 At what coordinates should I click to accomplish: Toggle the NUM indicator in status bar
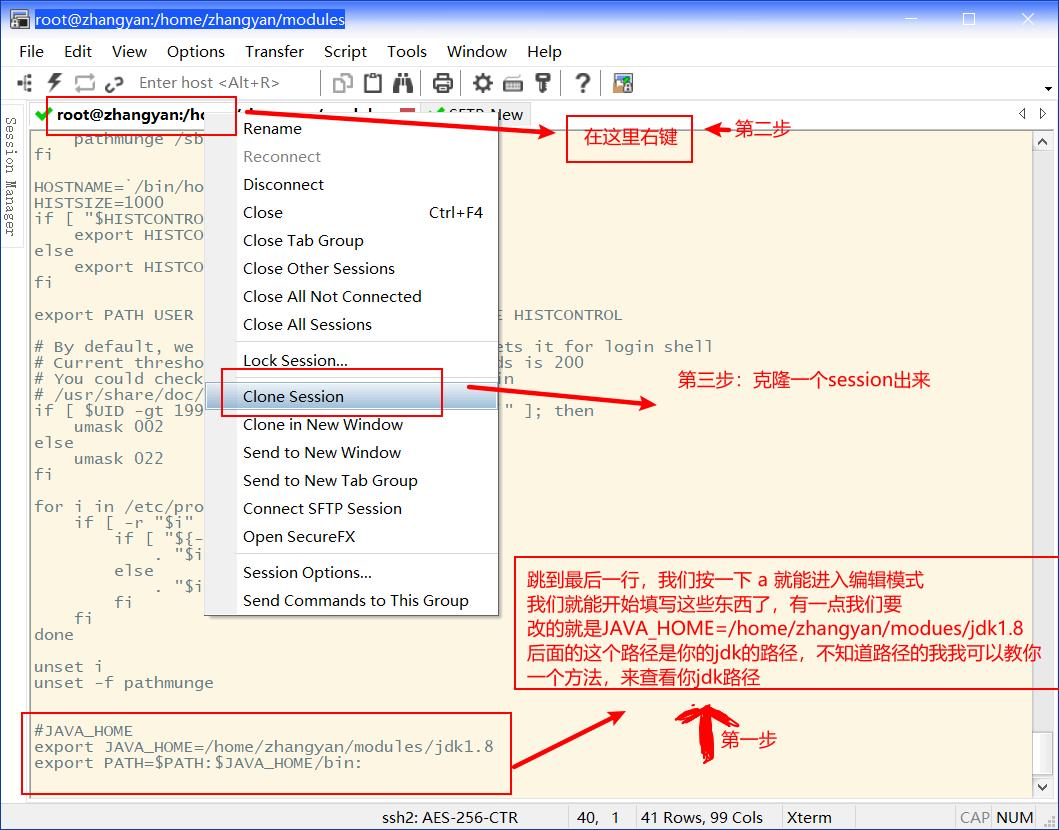[1014, 817]
